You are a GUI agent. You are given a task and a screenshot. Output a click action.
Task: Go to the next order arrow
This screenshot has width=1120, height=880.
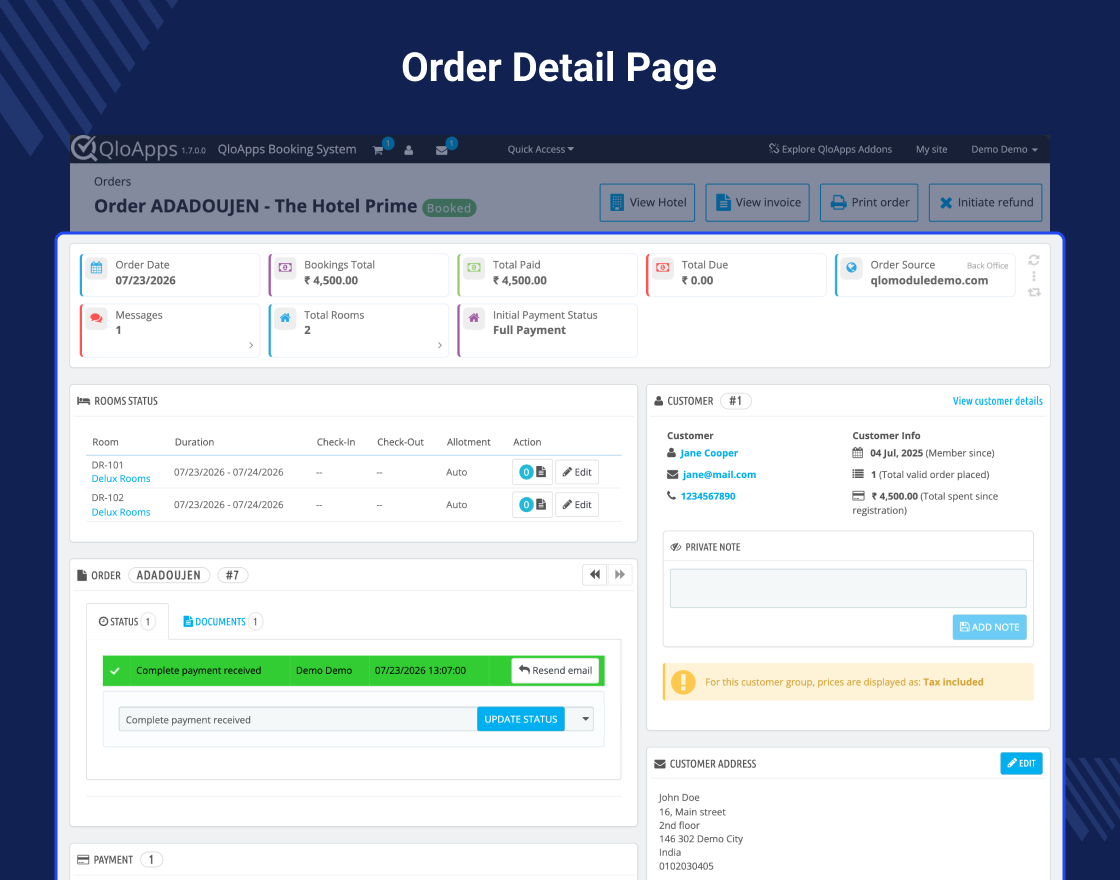pos(620,574)
